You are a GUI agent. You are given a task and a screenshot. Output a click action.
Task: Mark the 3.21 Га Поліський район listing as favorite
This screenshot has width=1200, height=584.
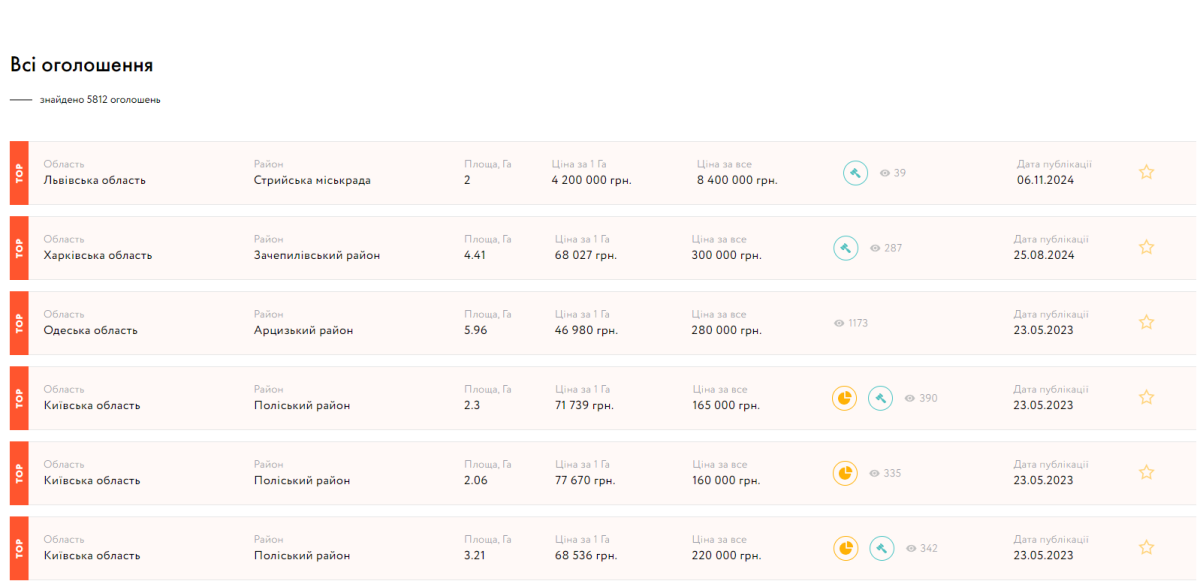pos(1146,547)
